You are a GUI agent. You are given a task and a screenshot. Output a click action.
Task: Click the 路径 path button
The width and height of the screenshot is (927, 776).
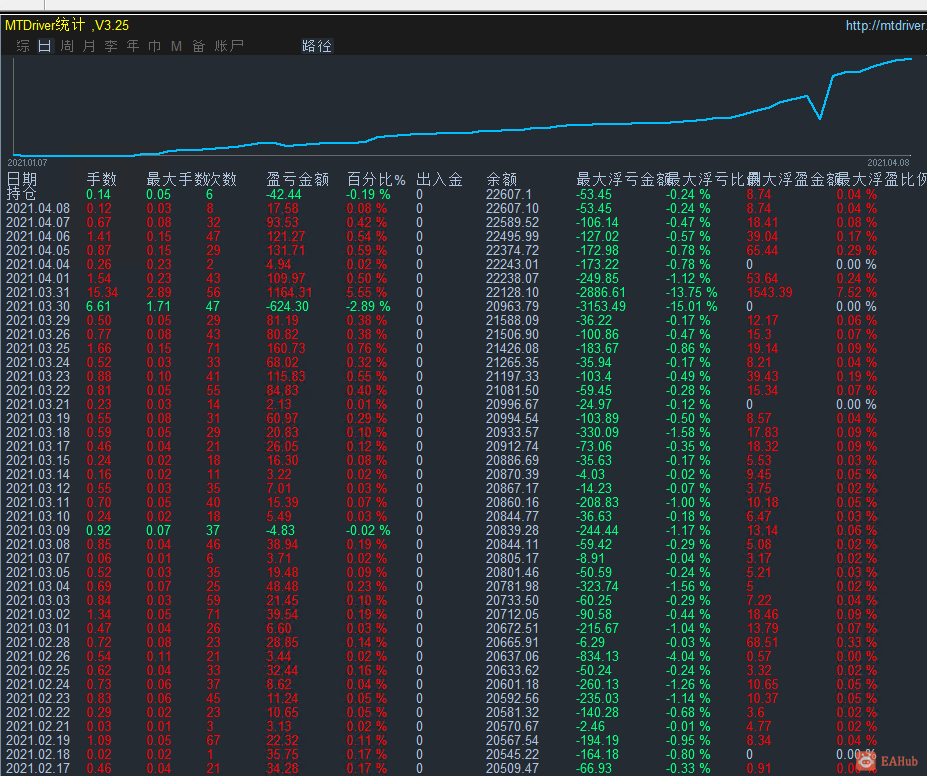point(317,46)
